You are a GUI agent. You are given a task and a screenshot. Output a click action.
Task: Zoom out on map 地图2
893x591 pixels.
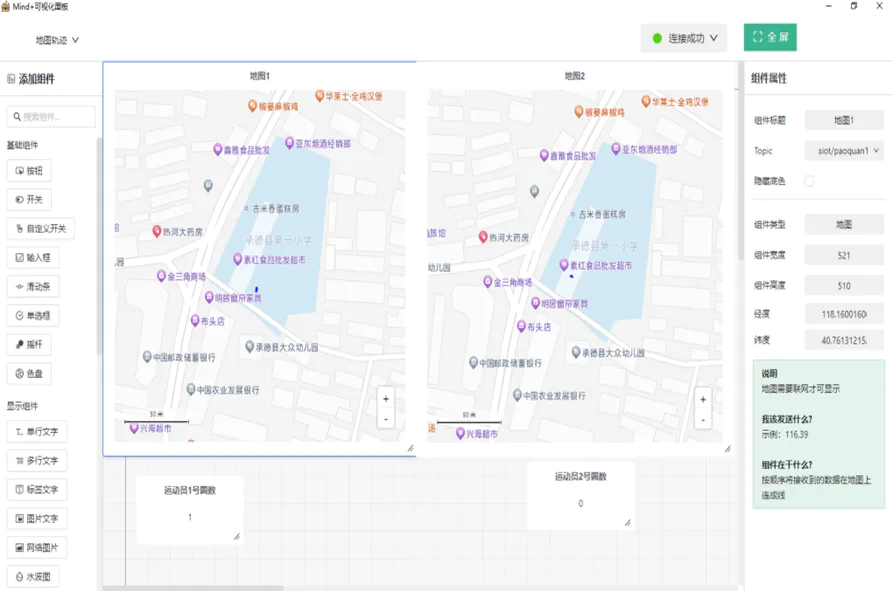click(703, 420)
